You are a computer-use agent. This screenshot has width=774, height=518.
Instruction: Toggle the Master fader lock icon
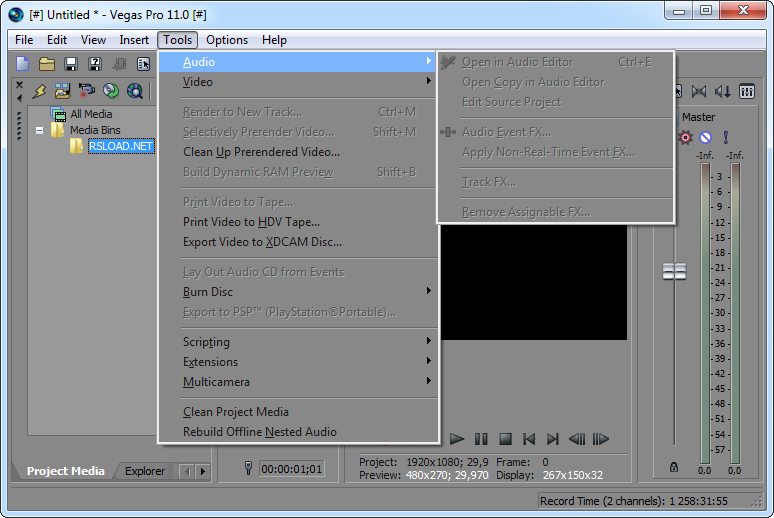tap(674, 466)
